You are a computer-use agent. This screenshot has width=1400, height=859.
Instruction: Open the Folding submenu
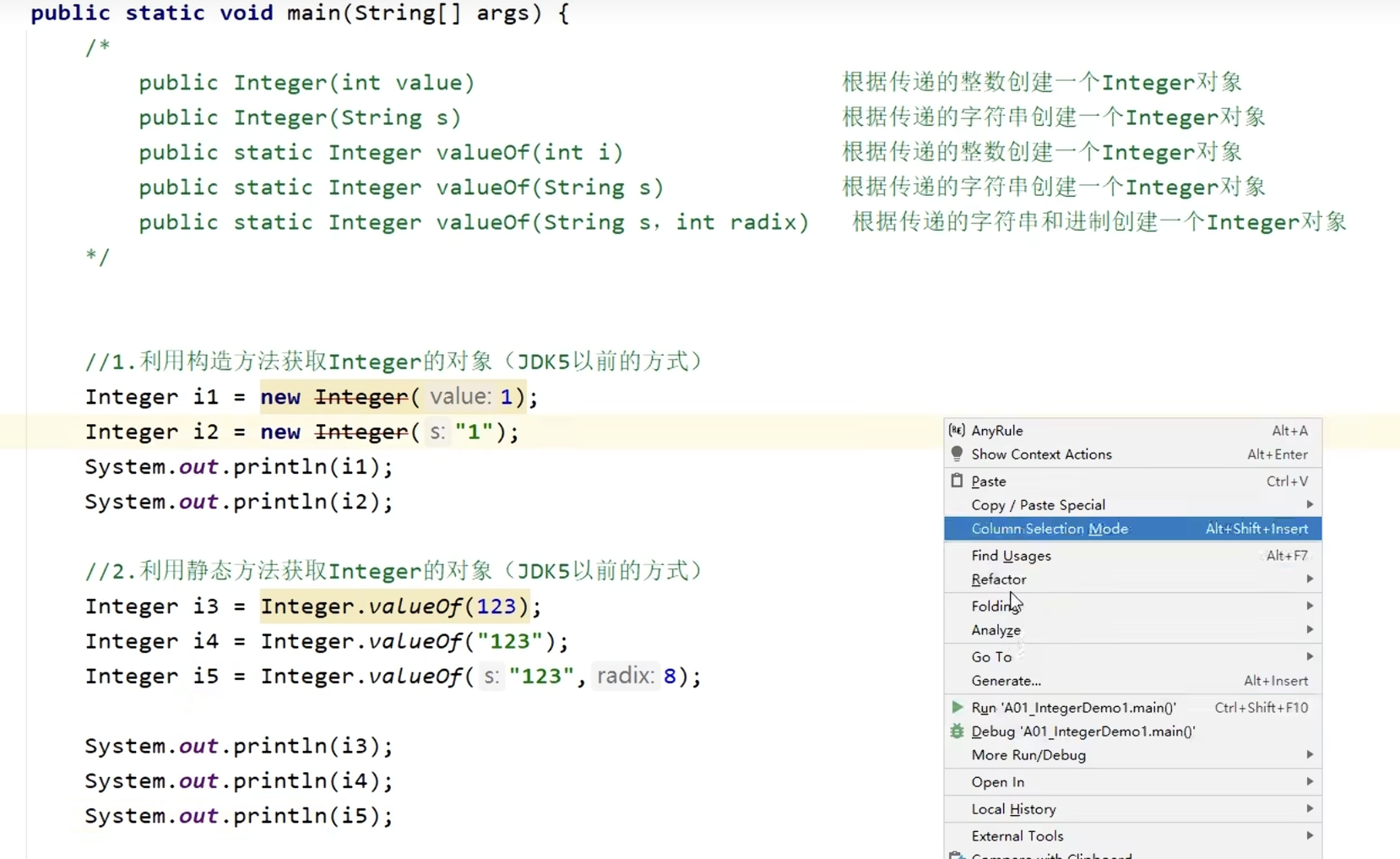[993, 606]
